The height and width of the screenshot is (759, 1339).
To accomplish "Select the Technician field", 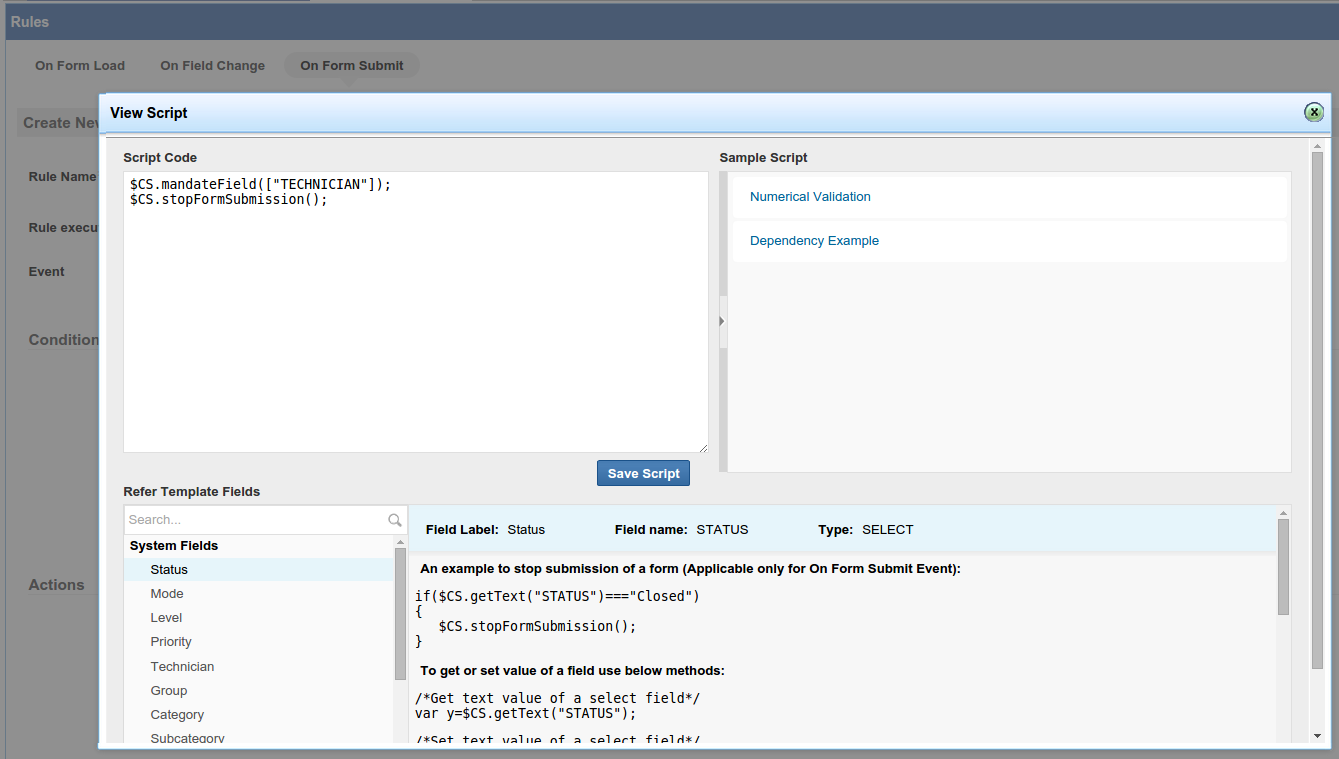I will (182, 667).
